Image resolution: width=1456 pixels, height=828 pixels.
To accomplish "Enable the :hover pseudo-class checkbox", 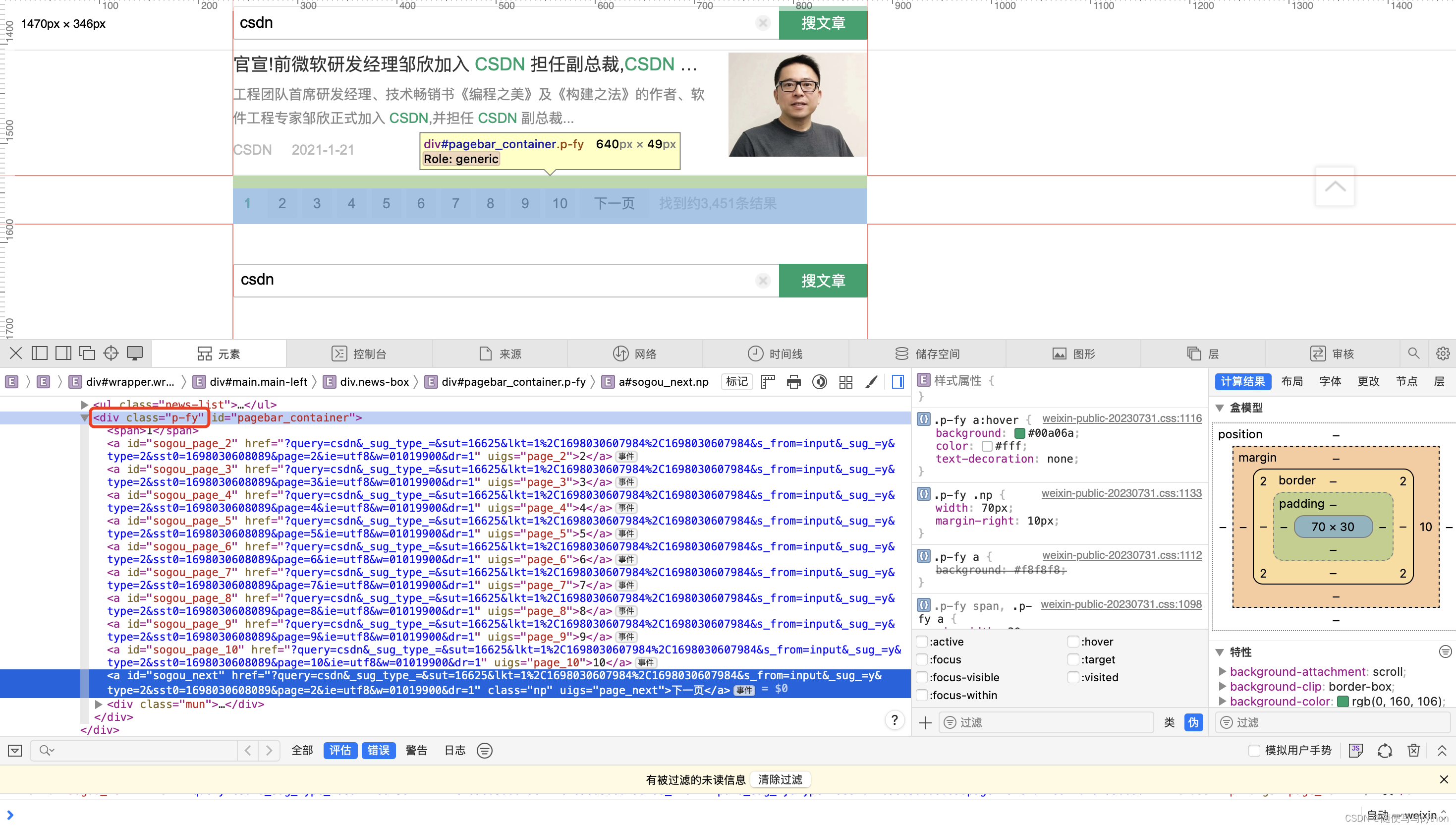I will [1073, 642].
